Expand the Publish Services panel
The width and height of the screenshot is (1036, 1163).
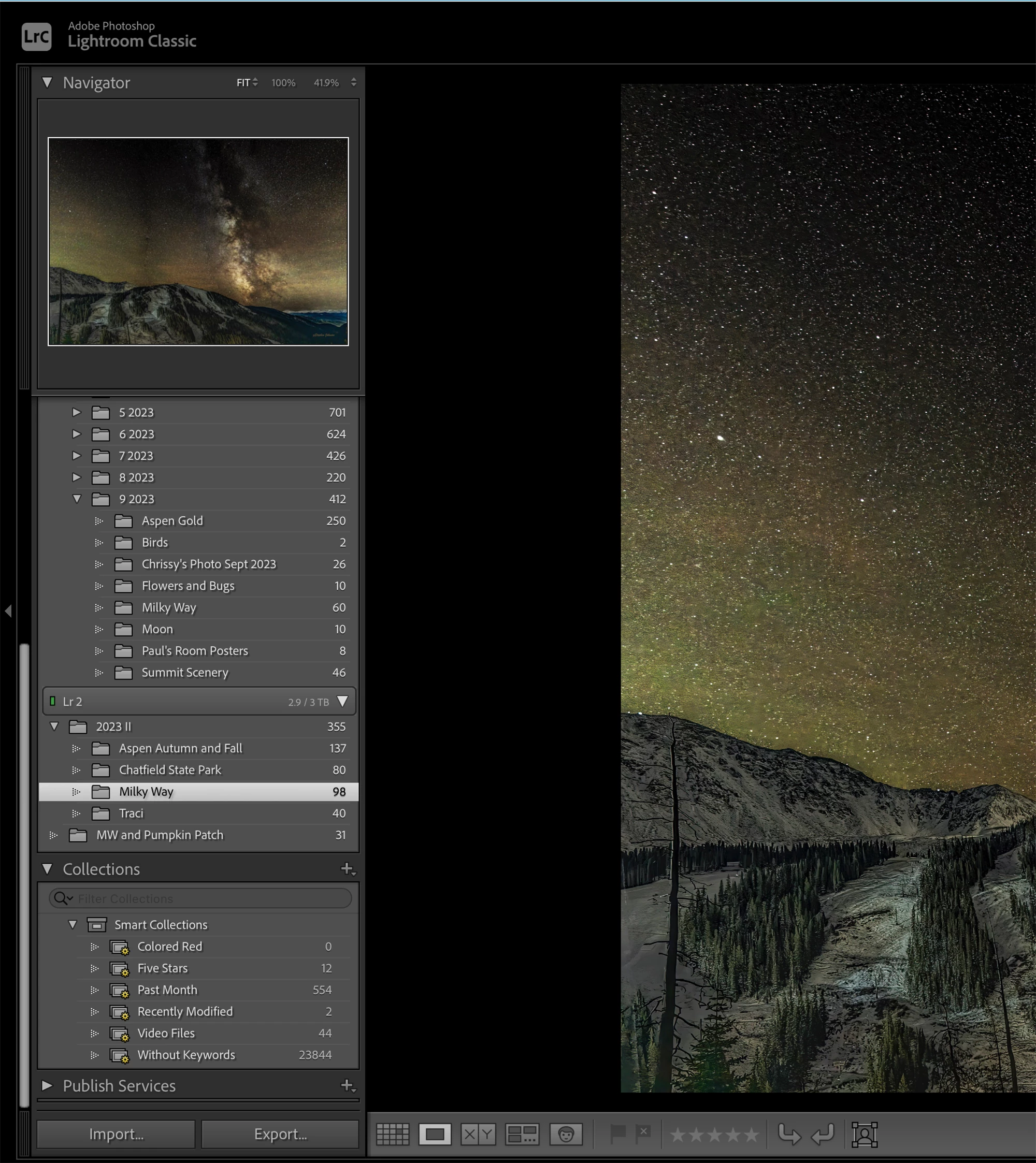[x=47, y=1086]
